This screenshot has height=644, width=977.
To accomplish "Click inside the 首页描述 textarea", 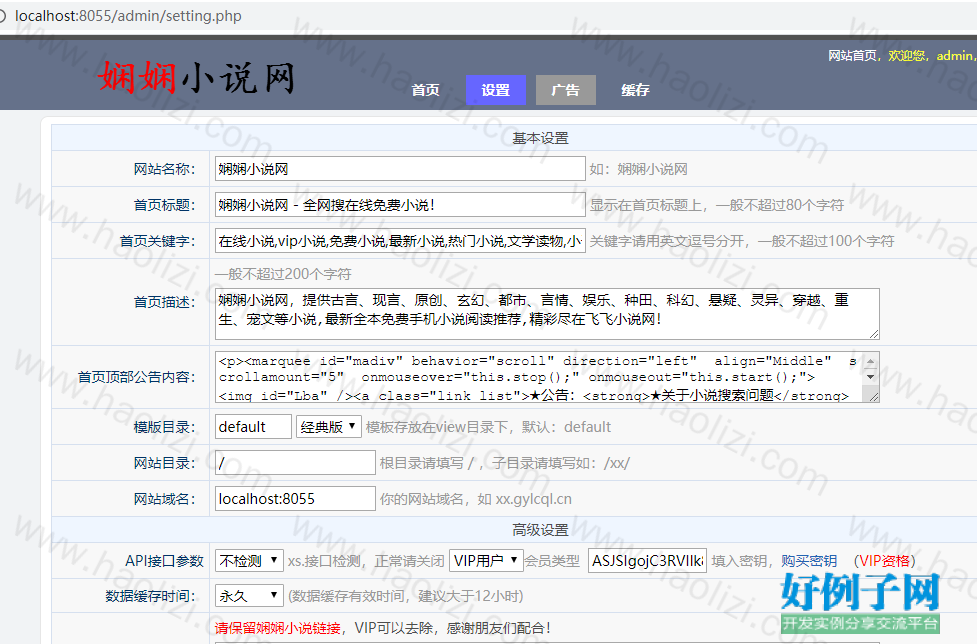I will click(547, 314).
